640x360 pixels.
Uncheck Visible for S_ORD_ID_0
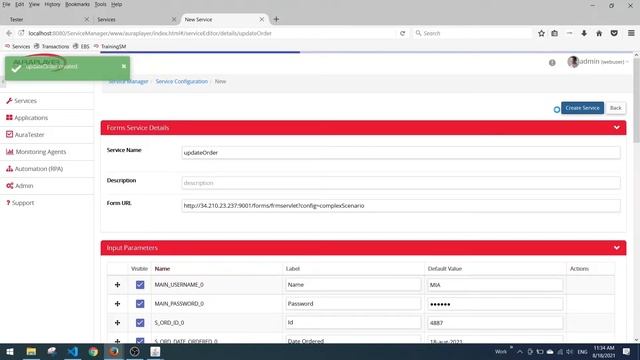coord(140,322)
